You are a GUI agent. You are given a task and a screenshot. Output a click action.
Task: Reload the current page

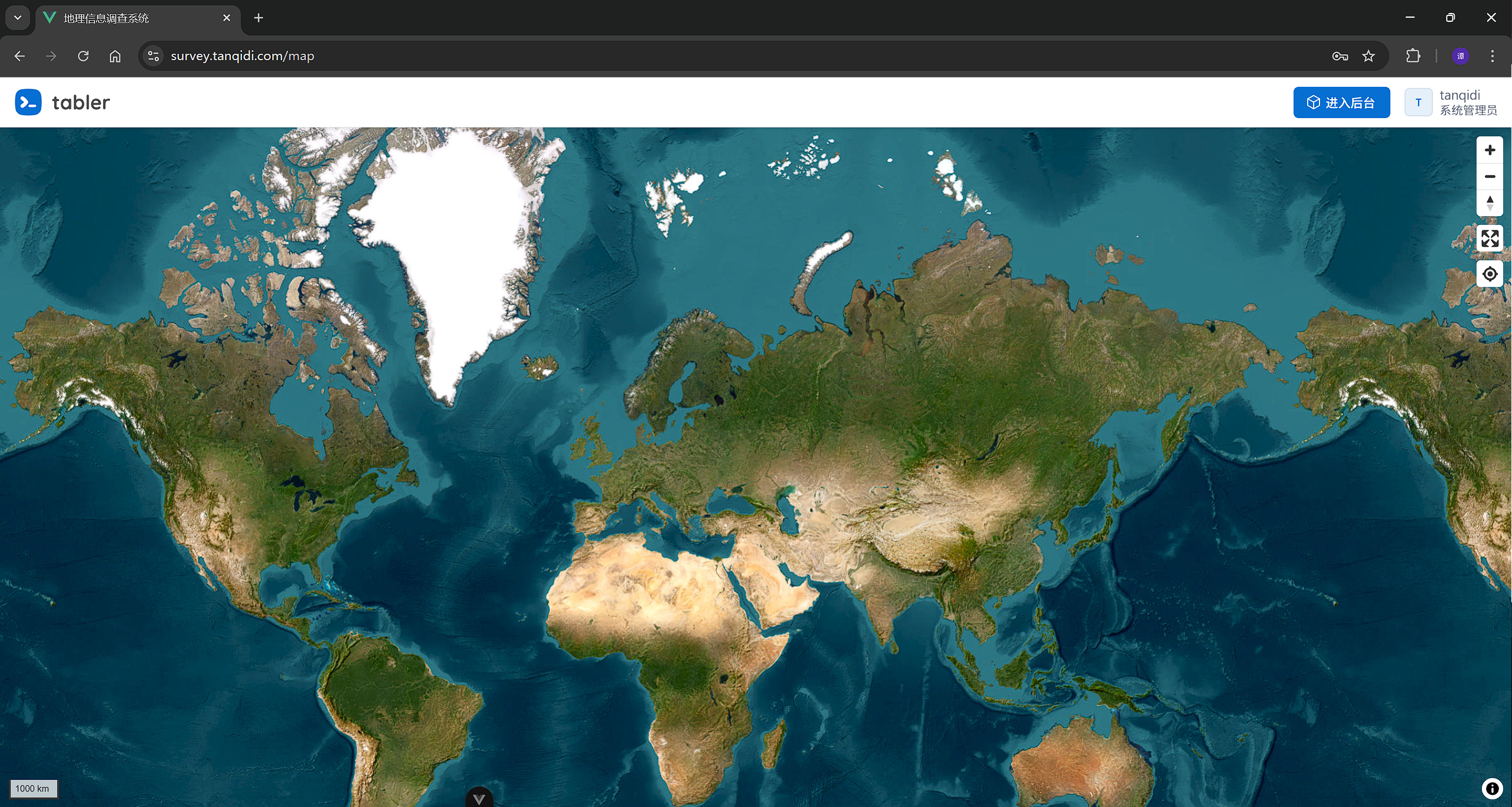(83, 56)
